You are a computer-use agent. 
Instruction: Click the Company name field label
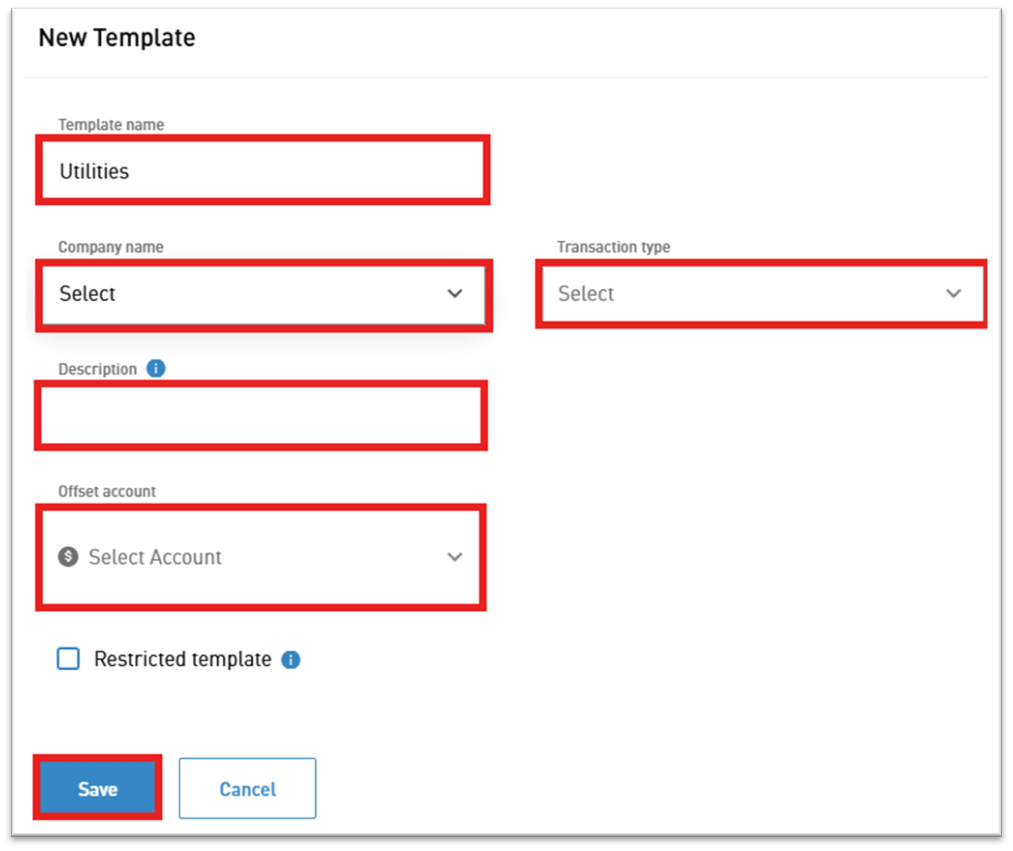tap(111, 247)
